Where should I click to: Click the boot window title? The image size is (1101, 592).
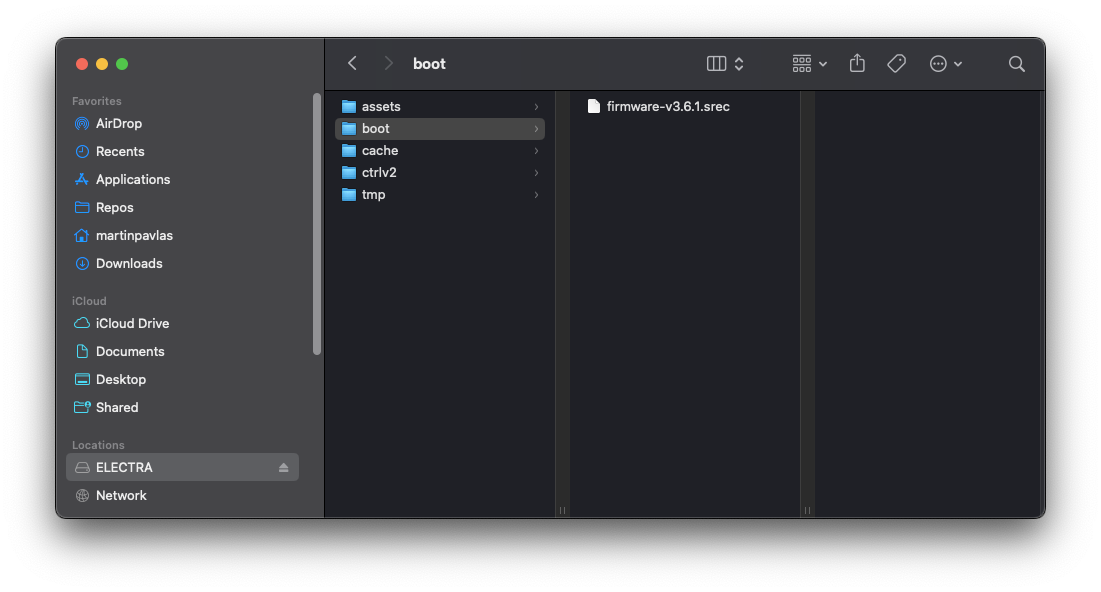tap(429, 64)
